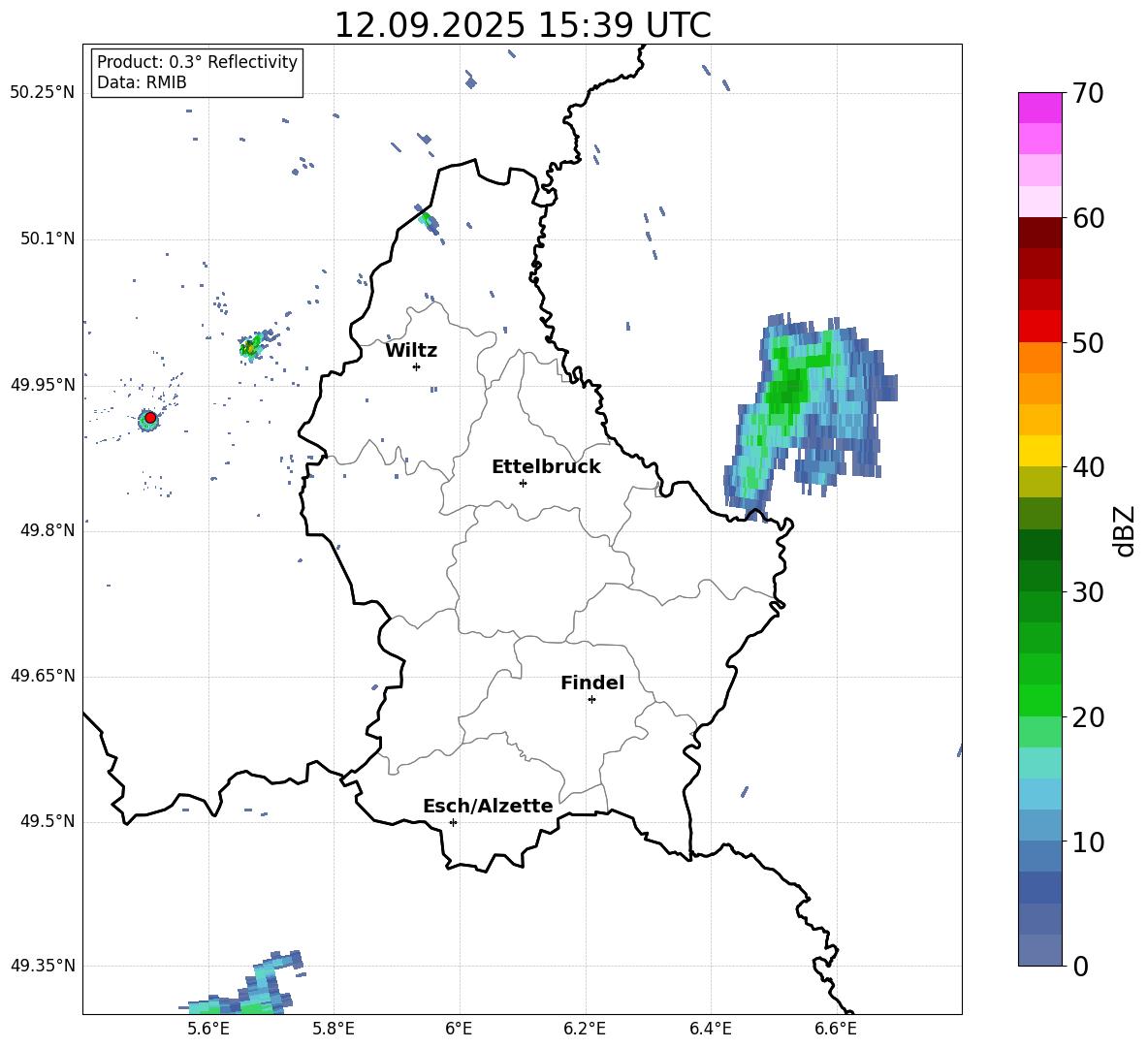The height and width of the screenshot is (1048, 1148).
Task: Click the Findel location cross marker
Action: click(x=591, y=700)
